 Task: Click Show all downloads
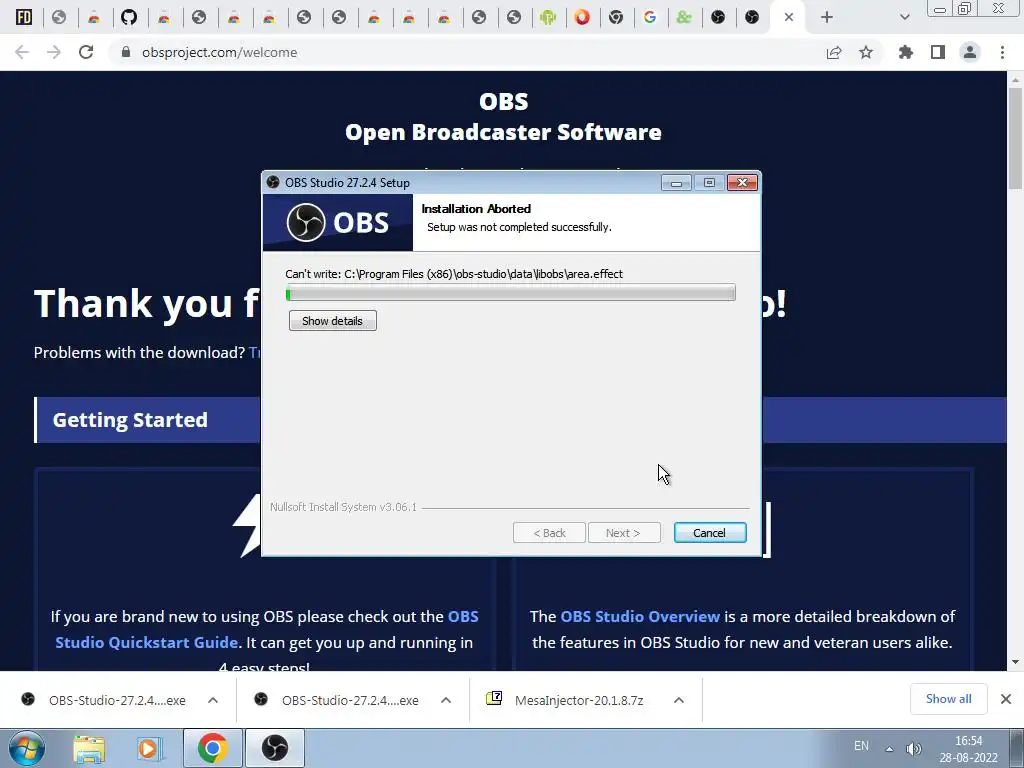pos(948,699)
